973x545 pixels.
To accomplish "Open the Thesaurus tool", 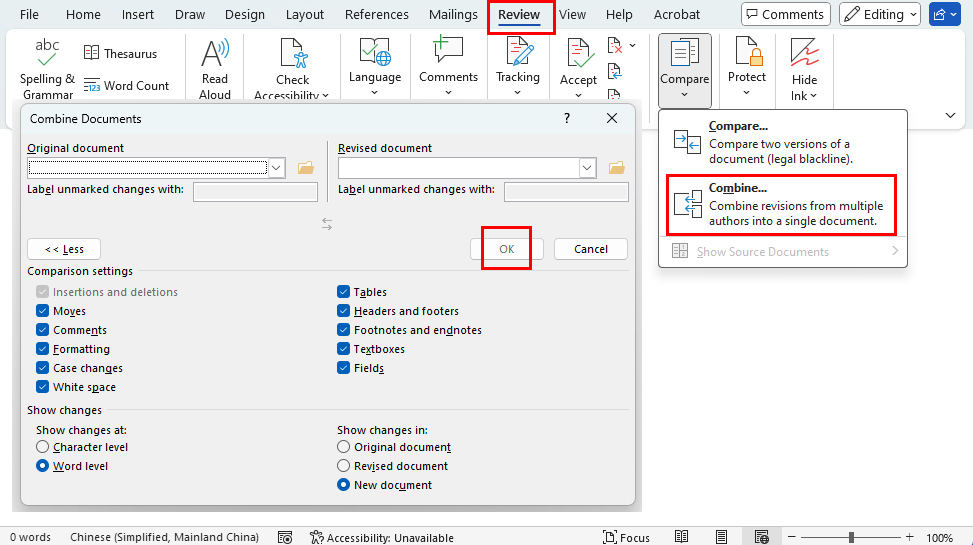I will coord(92,53).
